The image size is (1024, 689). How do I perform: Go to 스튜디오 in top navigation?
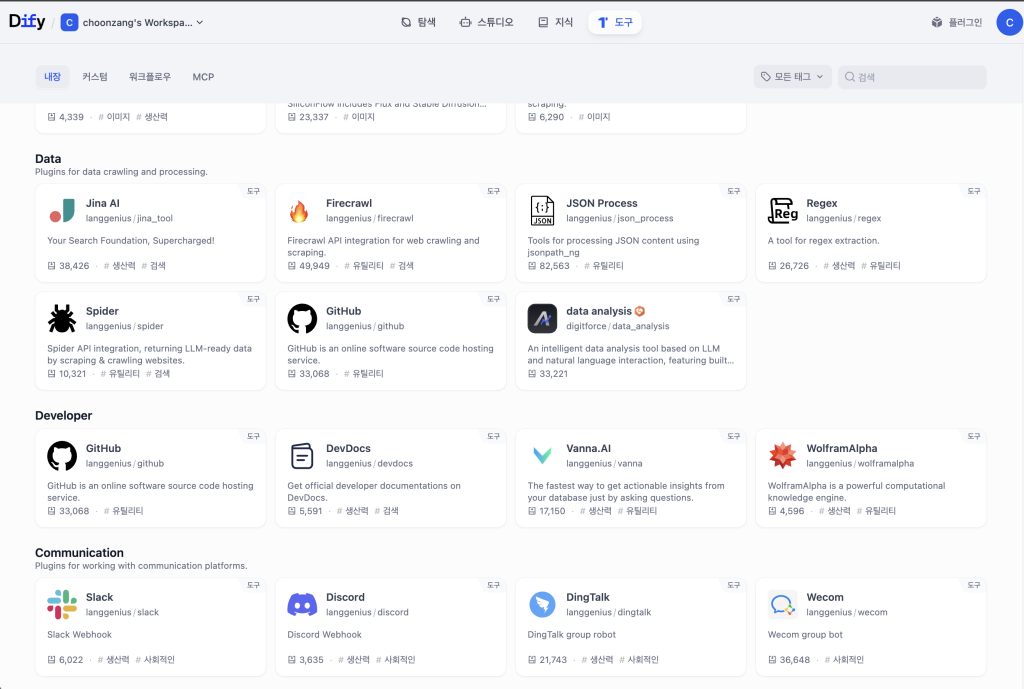pos(486,22)
